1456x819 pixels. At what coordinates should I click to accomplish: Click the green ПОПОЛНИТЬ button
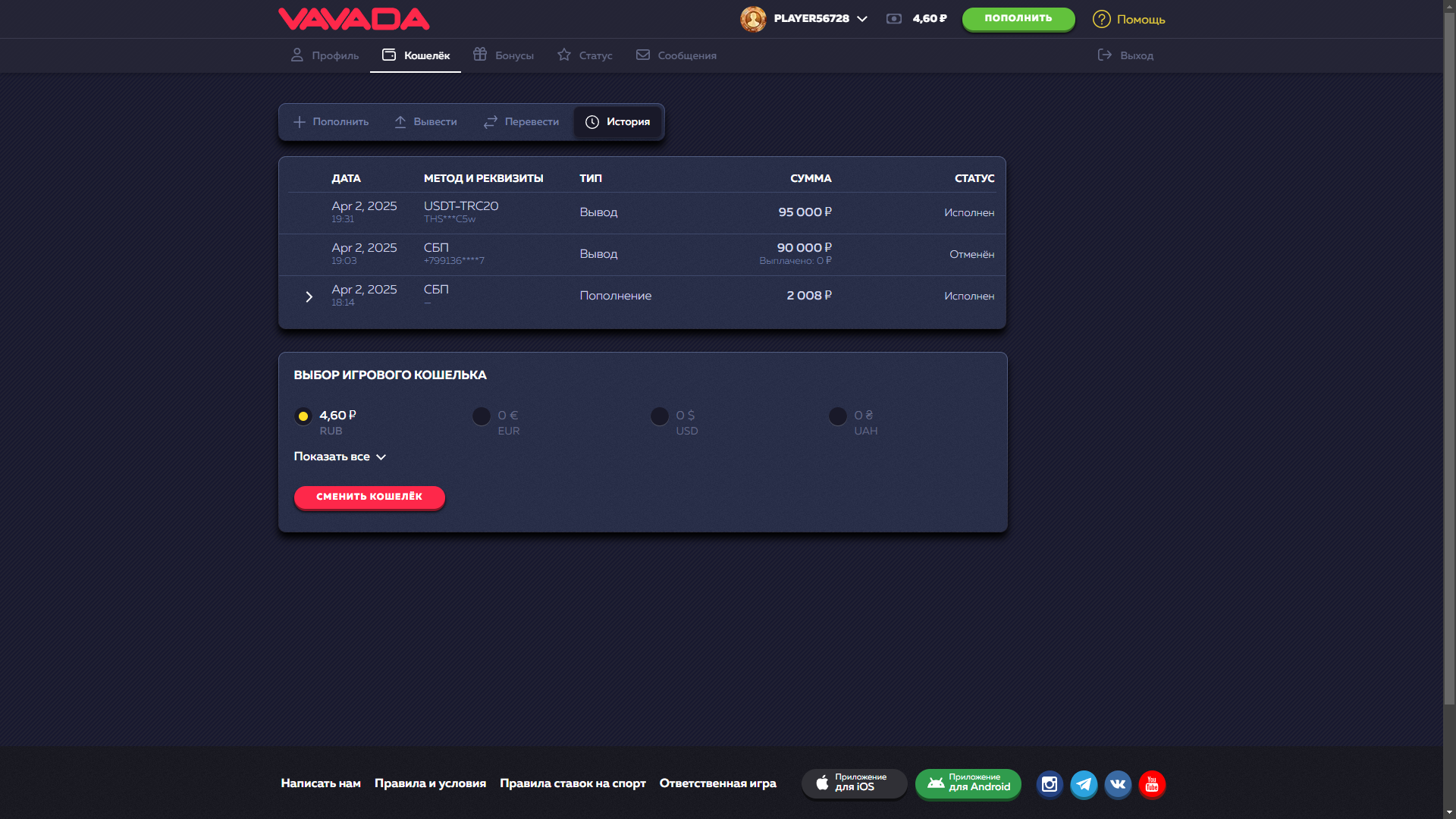click(x=1018, y=19)
